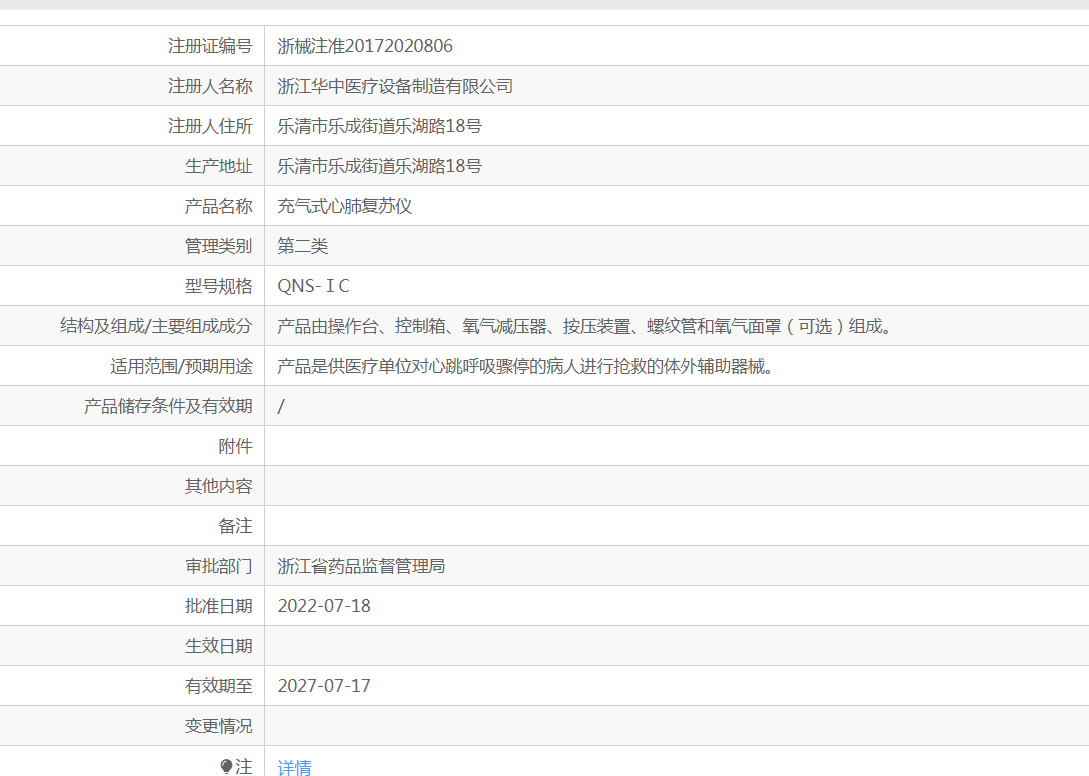This screenshot has height=776, width=1089.
Task: Click company name 浙江华中医疗设备制造有限公司
Action: 395,86
